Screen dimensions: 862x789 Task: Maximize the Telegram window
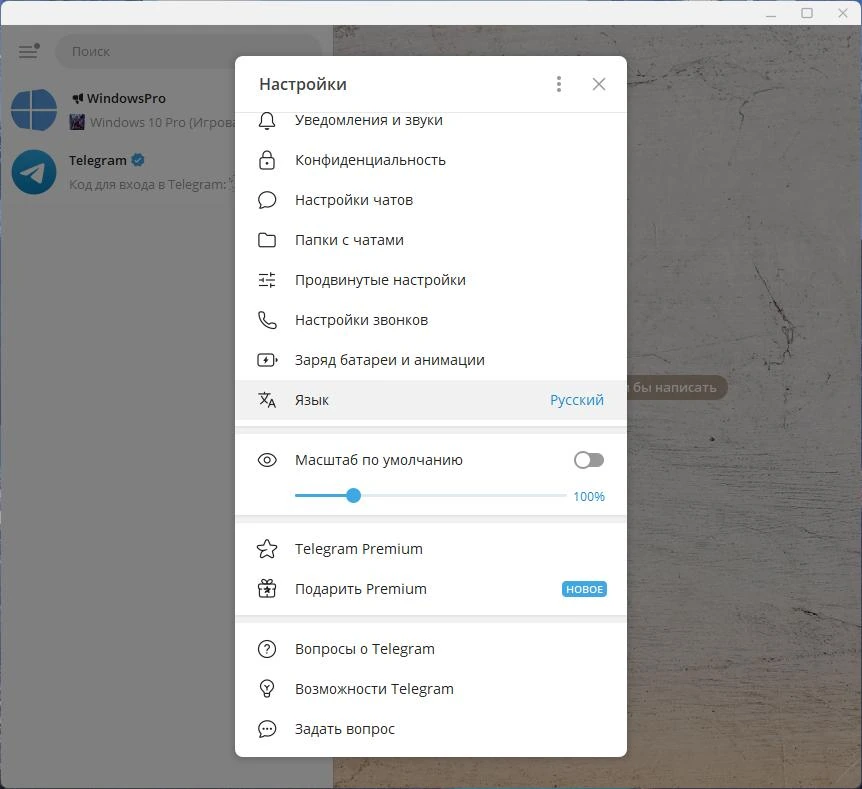point(806,13)
